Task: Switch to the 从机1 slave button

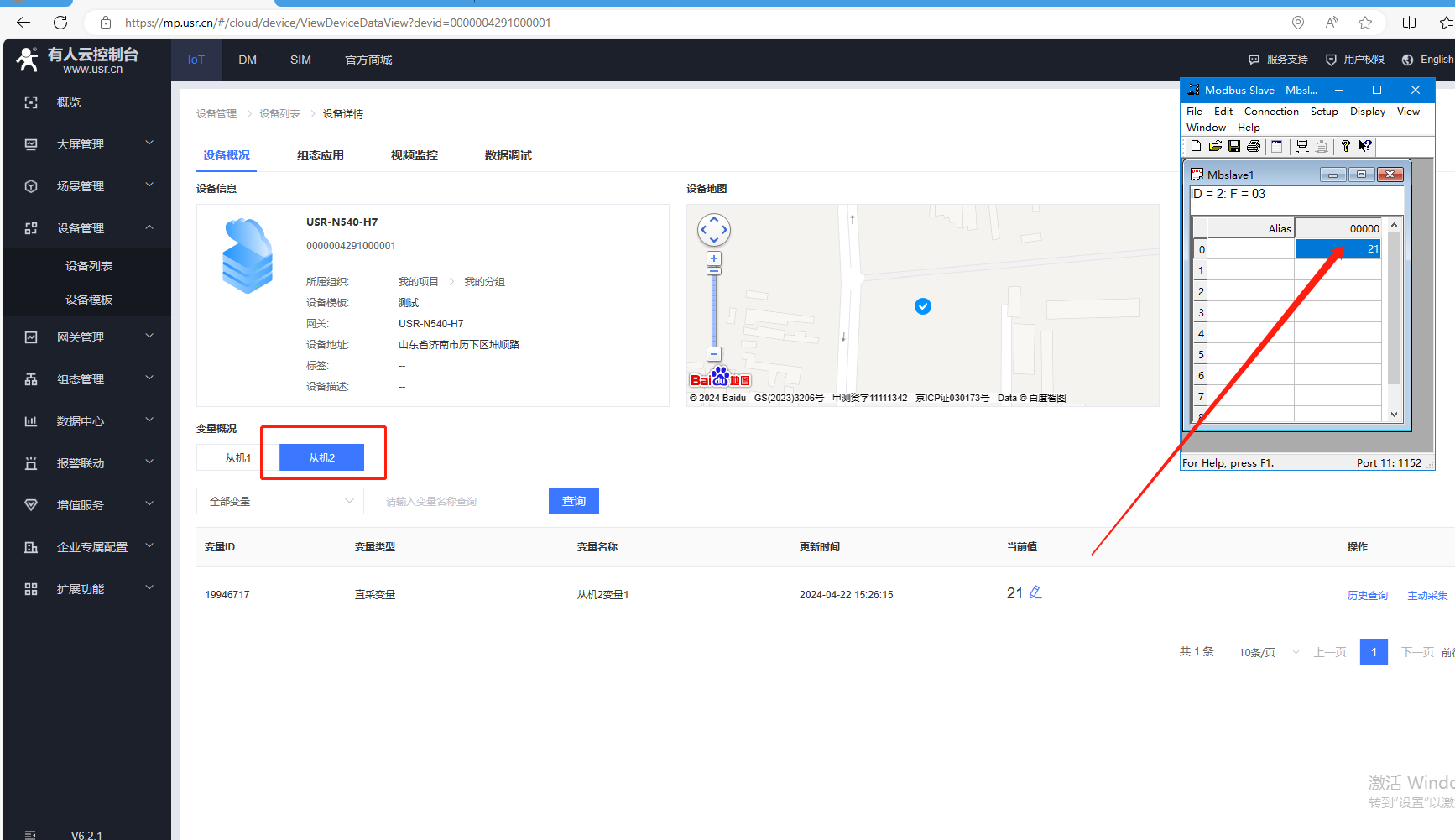Action: (237, 457)
